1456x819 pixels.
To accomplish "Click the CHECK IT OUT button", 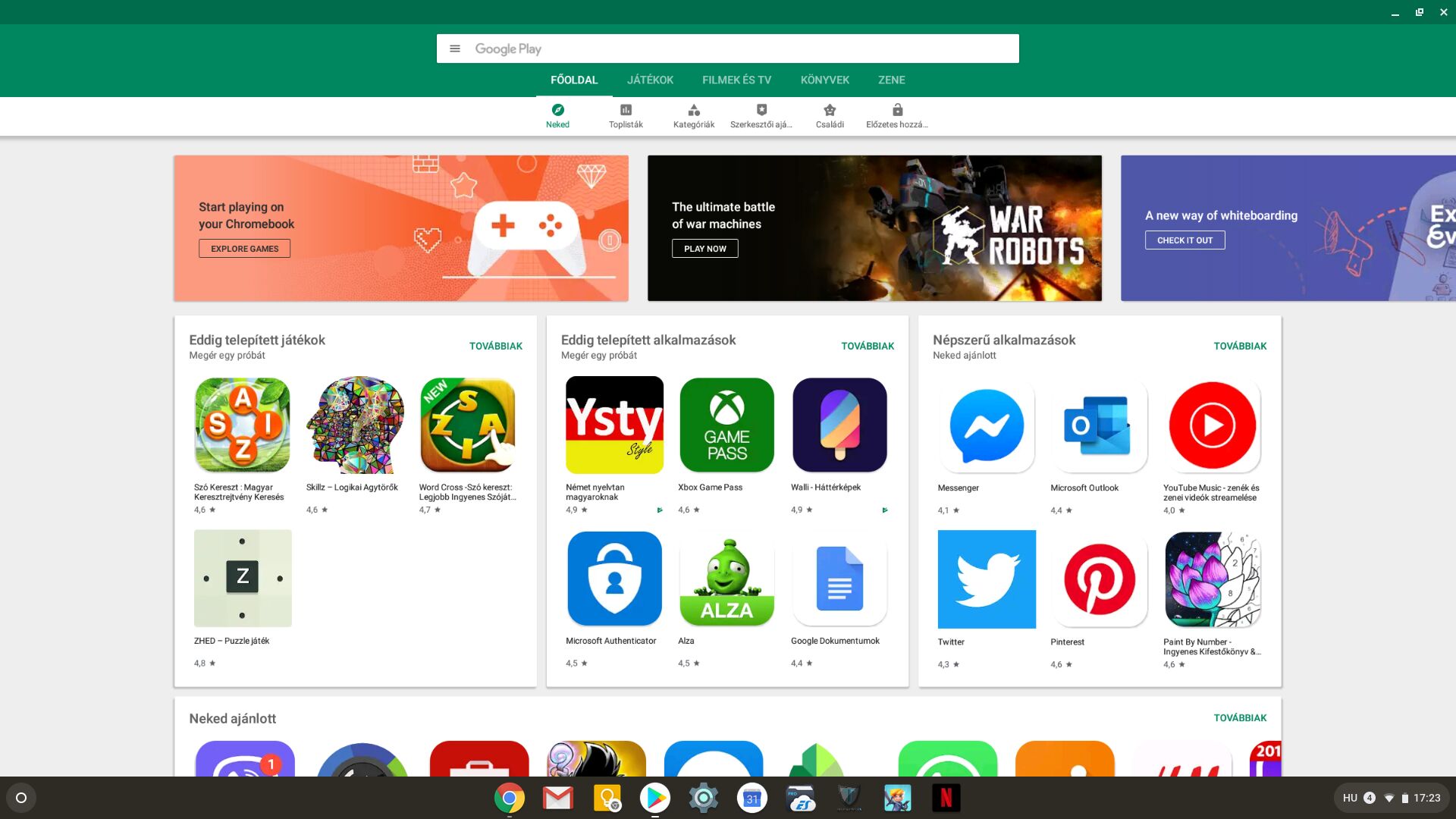I will [x=1185, y=240].
